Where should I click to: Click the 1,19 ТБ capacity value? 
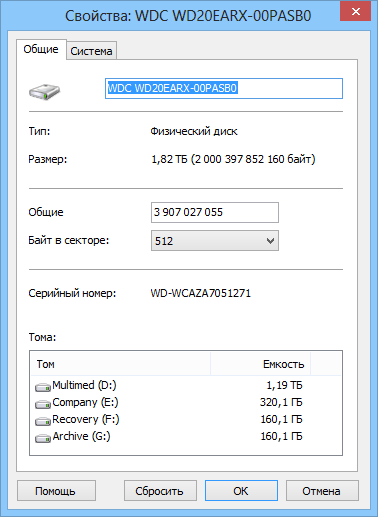pyautogui.click(x=284, y=386)
